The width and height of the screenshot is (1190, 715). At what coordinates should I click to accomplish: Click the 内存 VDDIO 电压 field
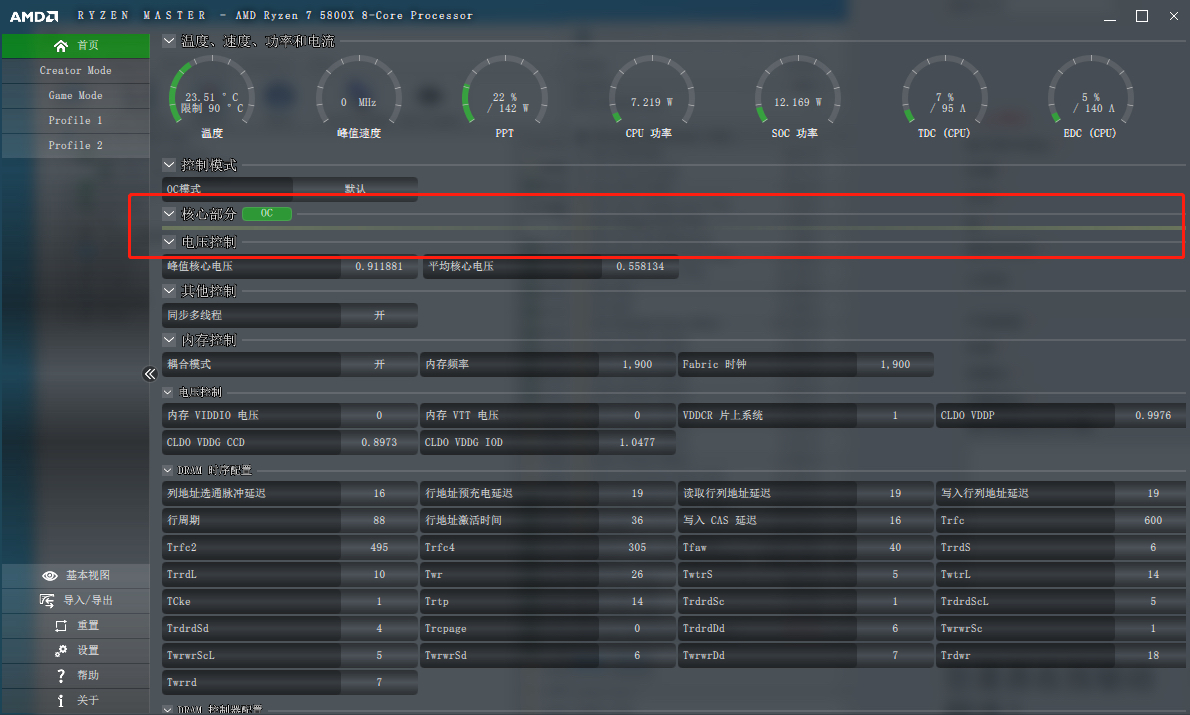click(290, 416)
